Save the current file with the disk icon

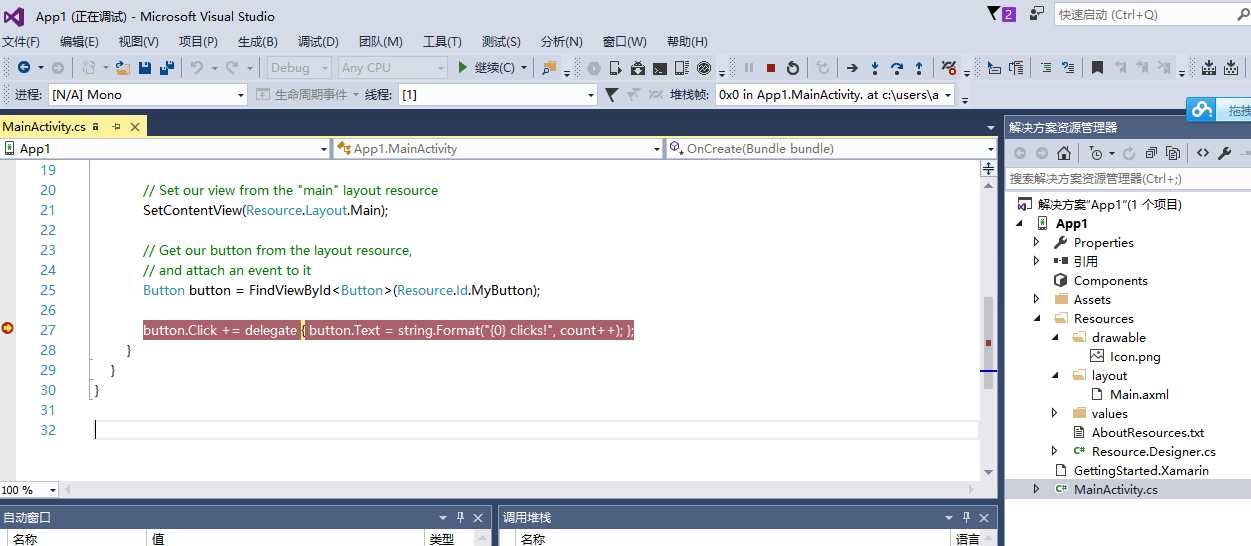[145, 67]
